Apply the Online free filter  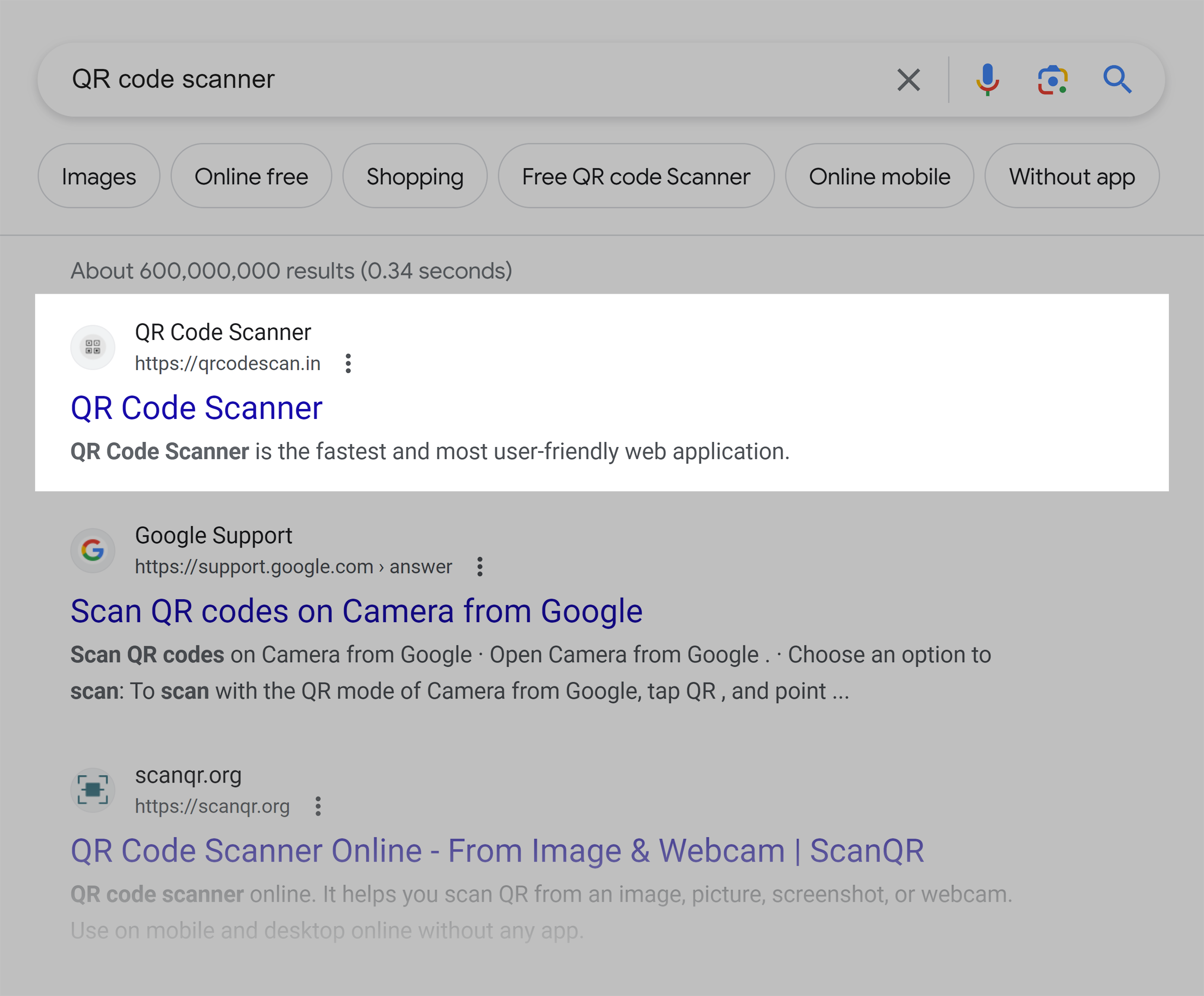pos(251,176)
